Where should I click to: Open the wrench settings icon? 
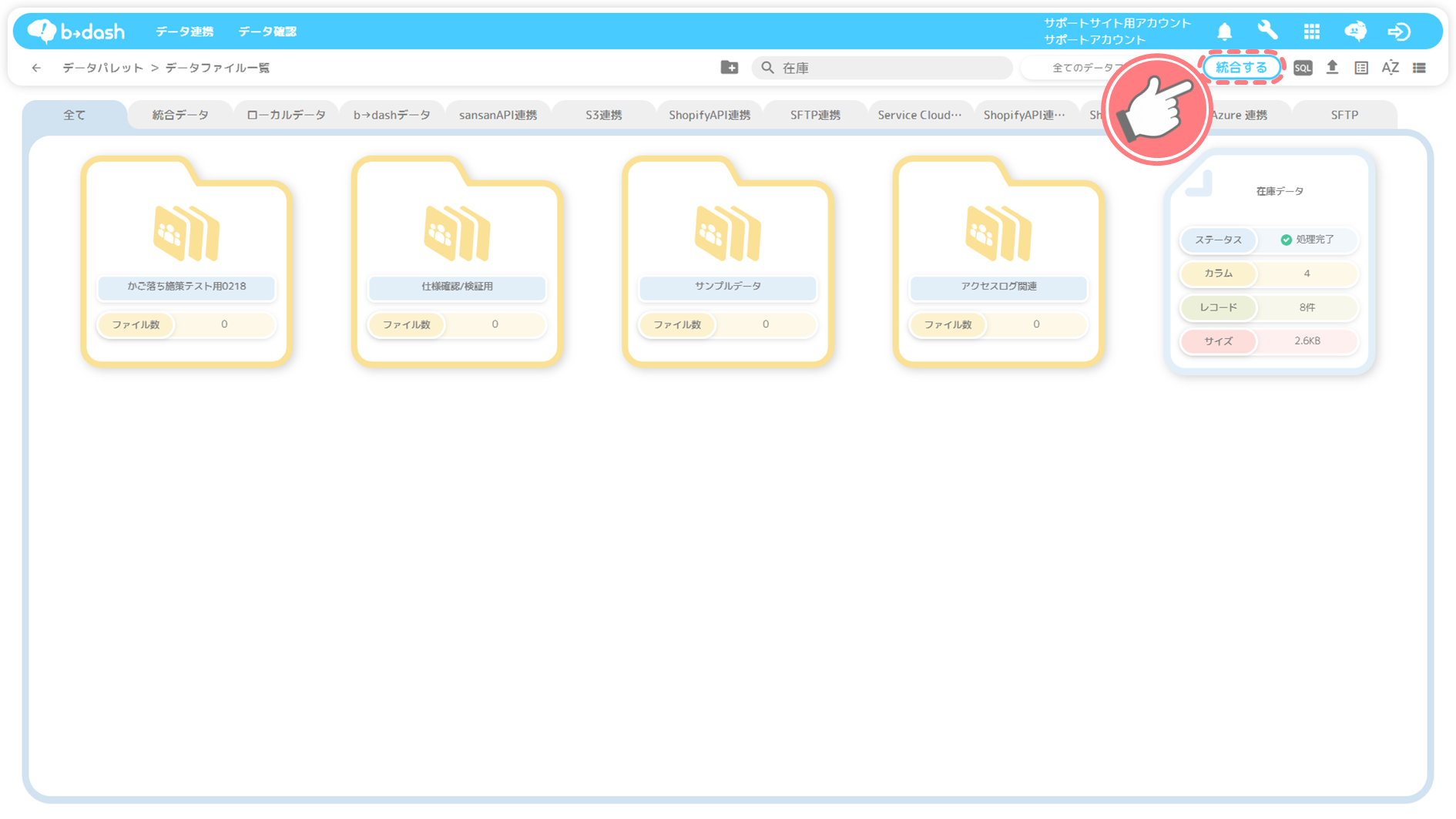[1267, 31]
